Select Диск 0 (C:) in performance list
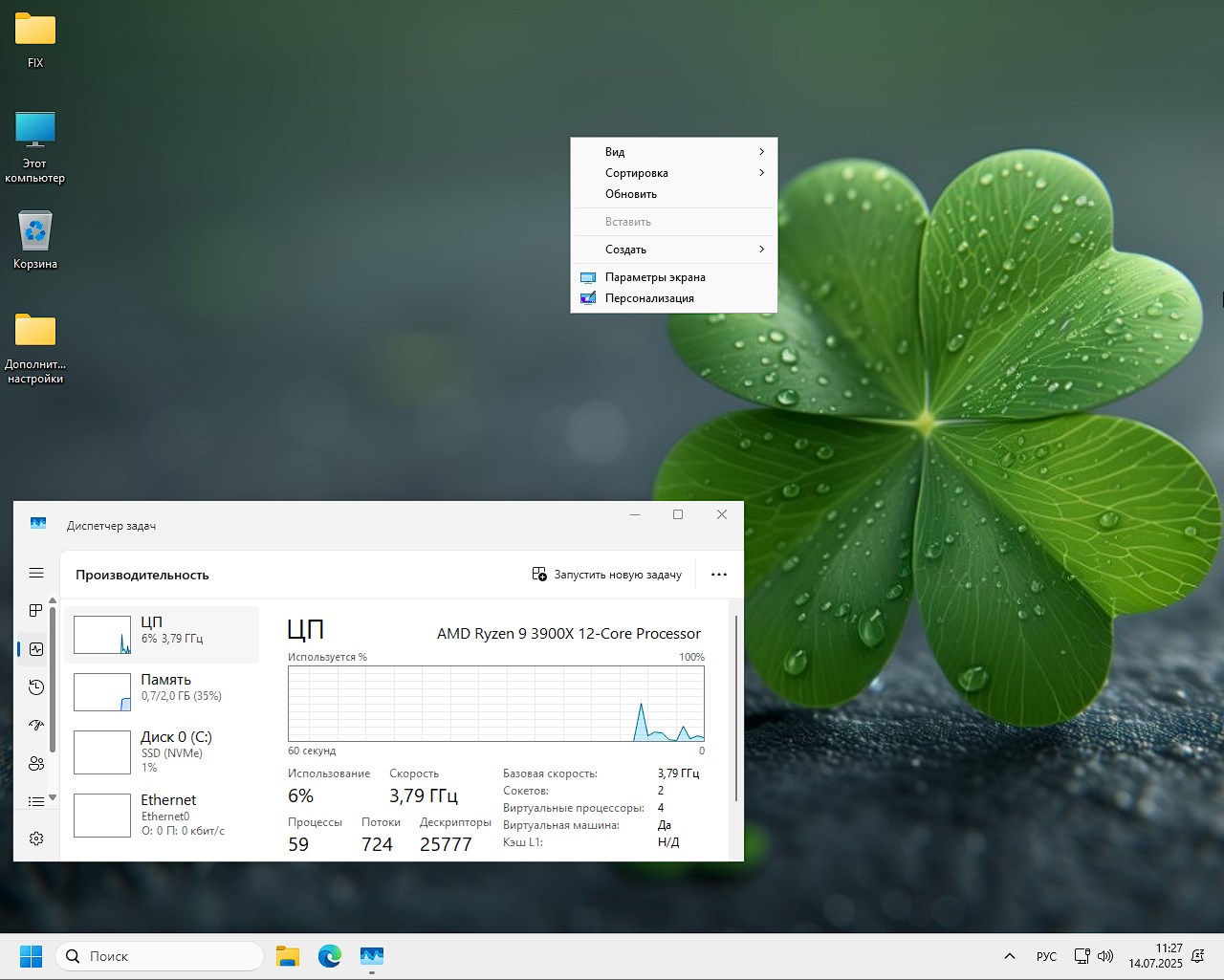This screenshot has width=1224, height=980. [x=162, y=752]
